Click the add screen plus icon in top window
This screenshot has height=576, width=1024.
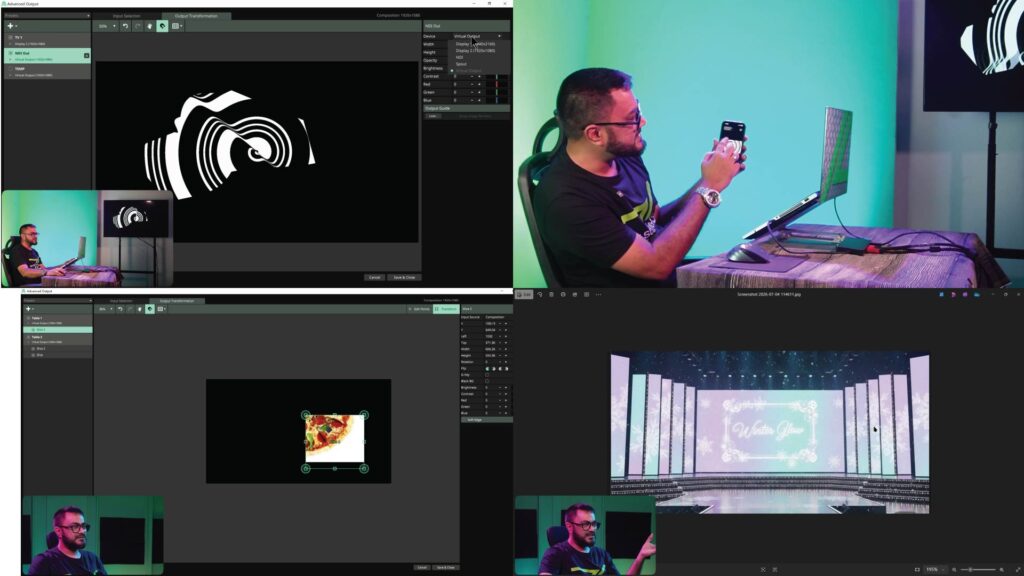tap(10, 26)
